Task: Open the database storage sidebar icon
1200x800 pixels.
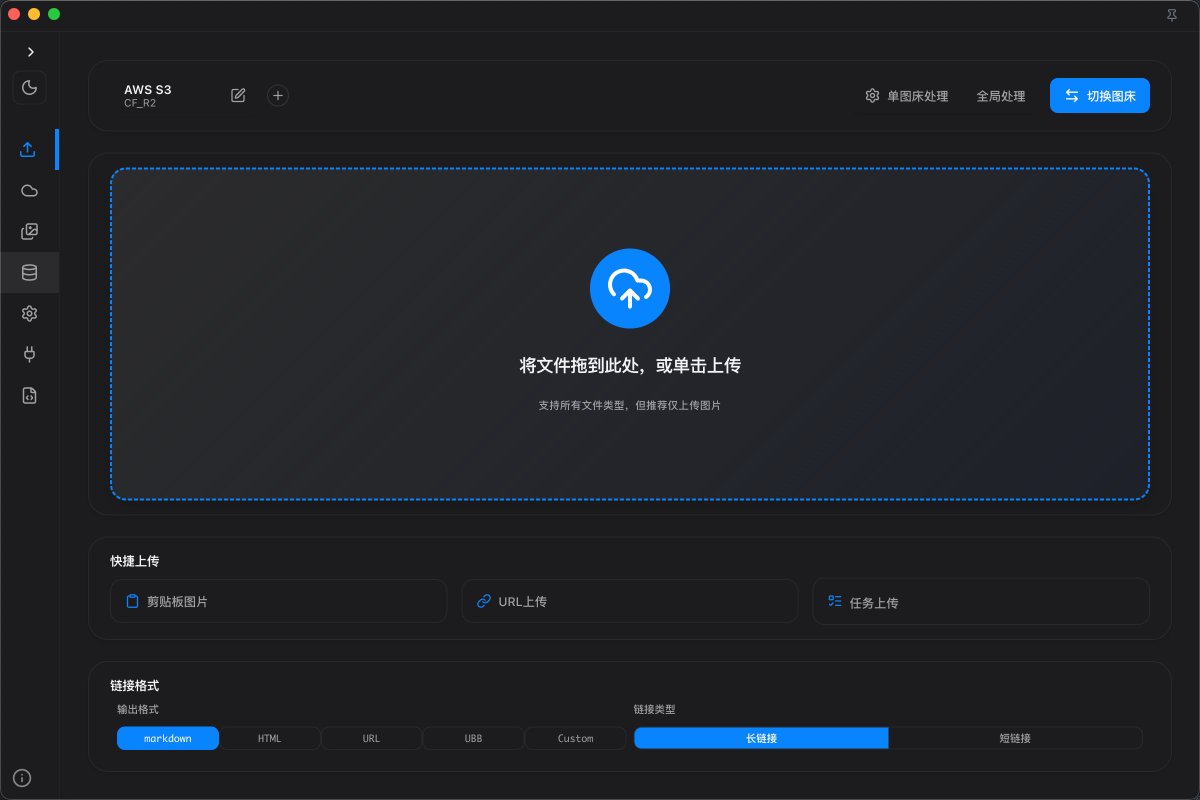Action: click(x=29, y=272)
